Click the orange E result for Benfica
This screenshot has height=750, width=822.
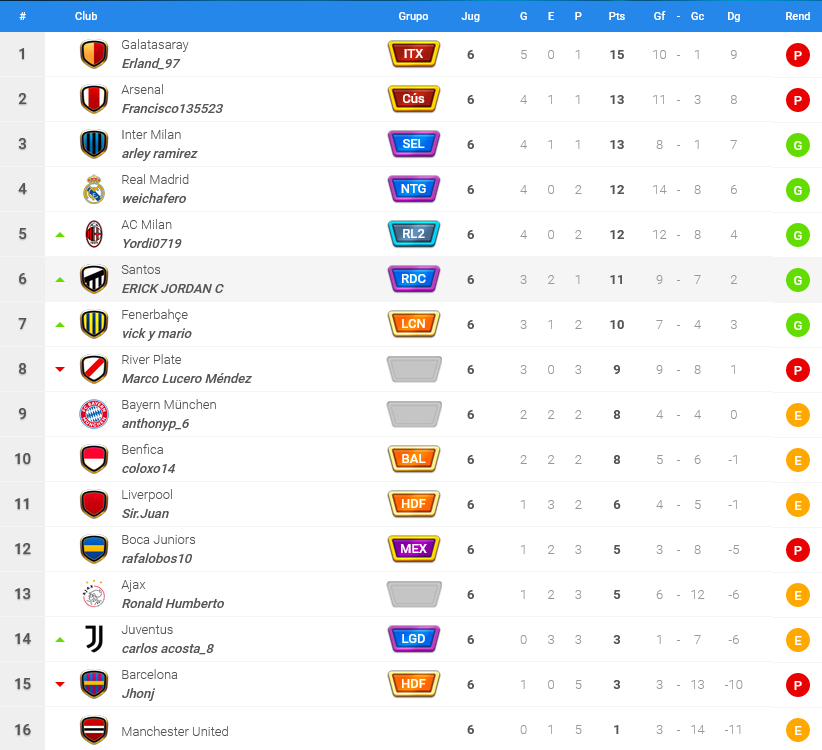tap(797, 460)
